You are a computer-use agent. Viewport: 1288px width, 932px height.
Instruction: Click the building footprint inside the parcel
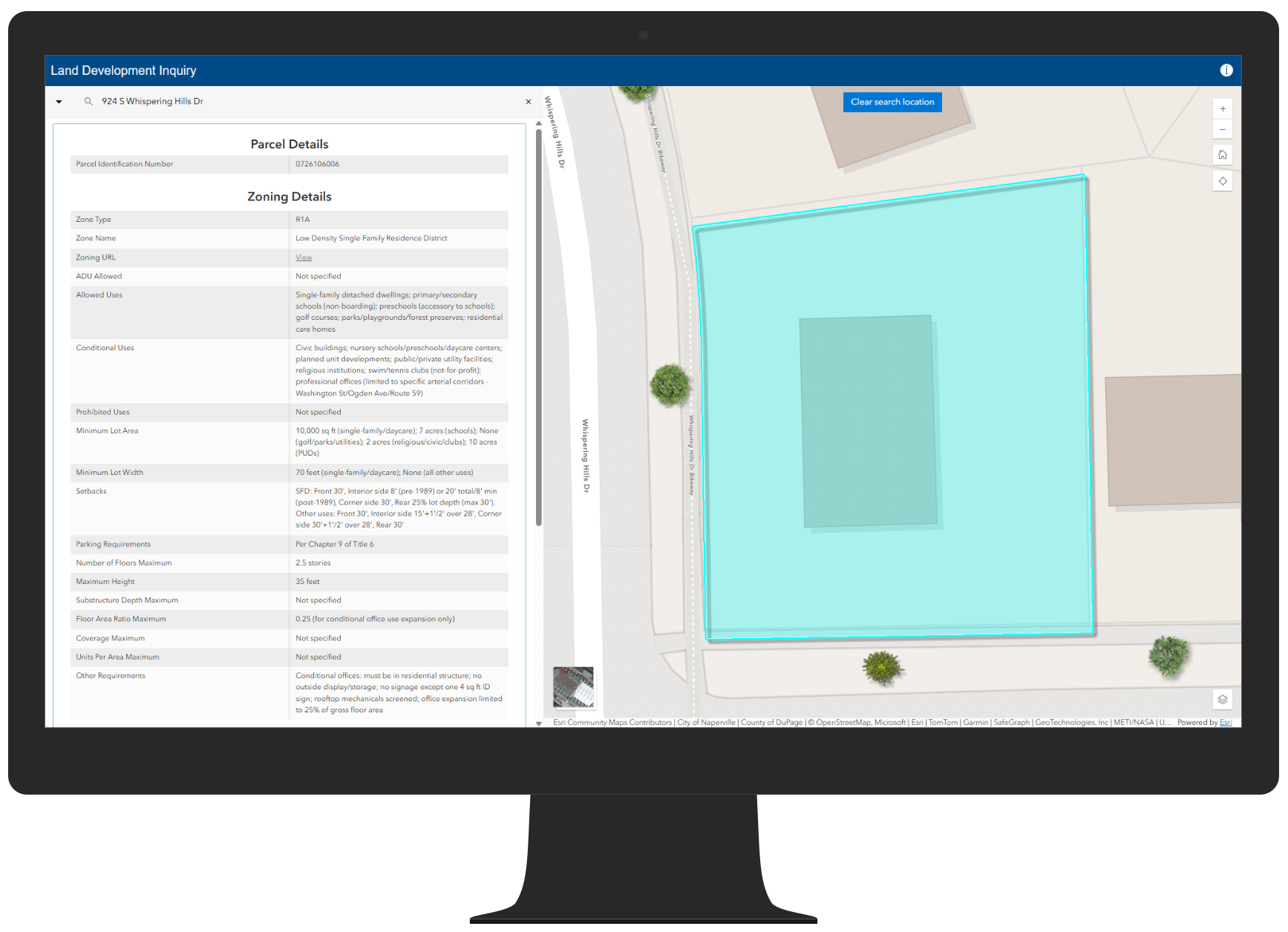(x=867, y=419)
